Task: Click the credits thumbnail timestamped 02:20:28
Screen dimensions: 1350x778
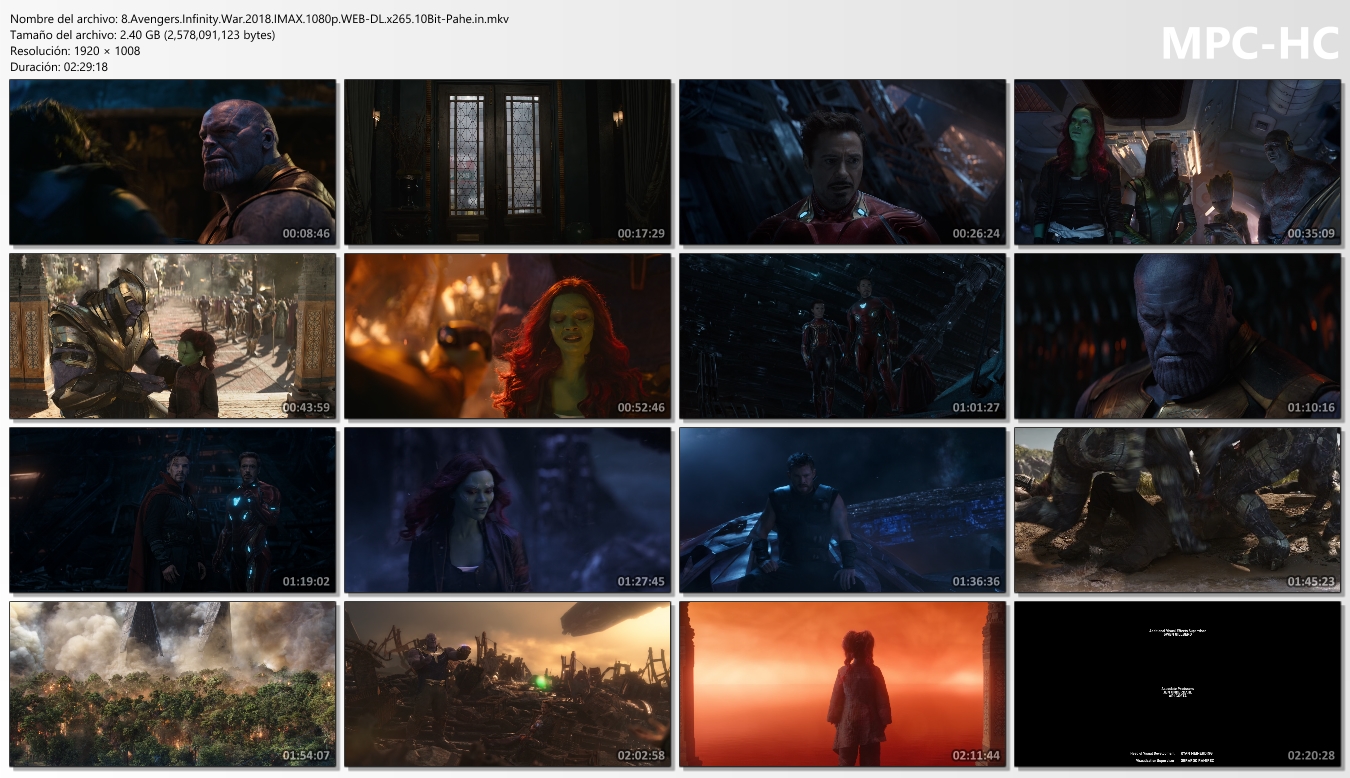Action: (x=1177, y=684)
